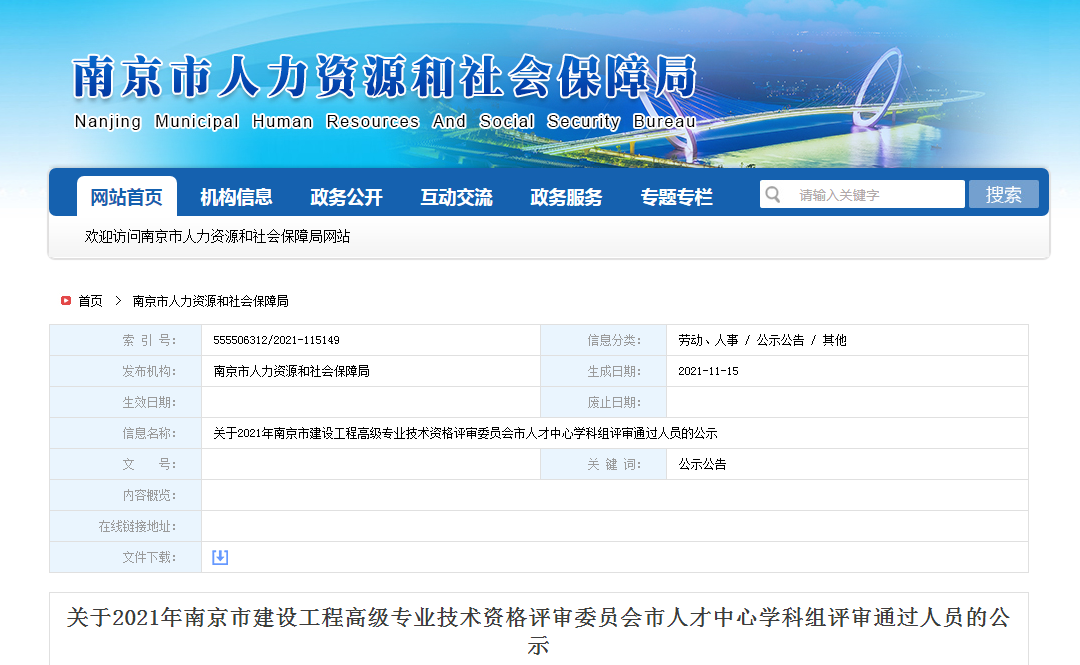
Task: Open 南京市人力资源和社会保障局 breadcrumb link
Action: tap(211, 301)
